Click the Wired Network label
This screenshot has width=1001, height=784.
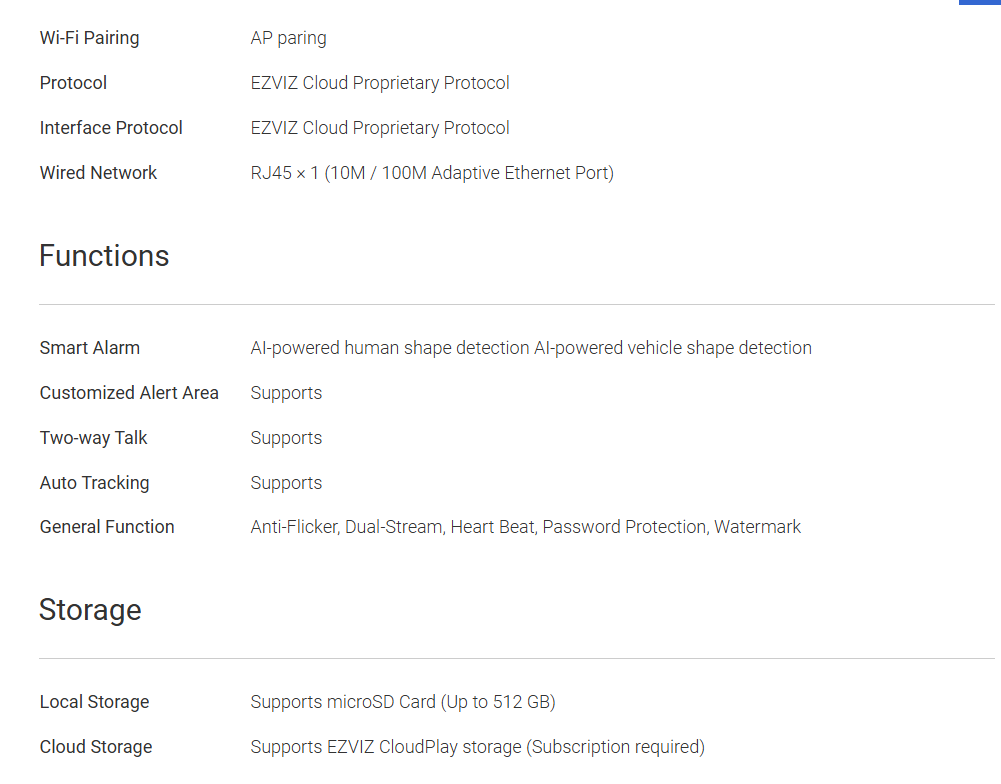[98, 173]
